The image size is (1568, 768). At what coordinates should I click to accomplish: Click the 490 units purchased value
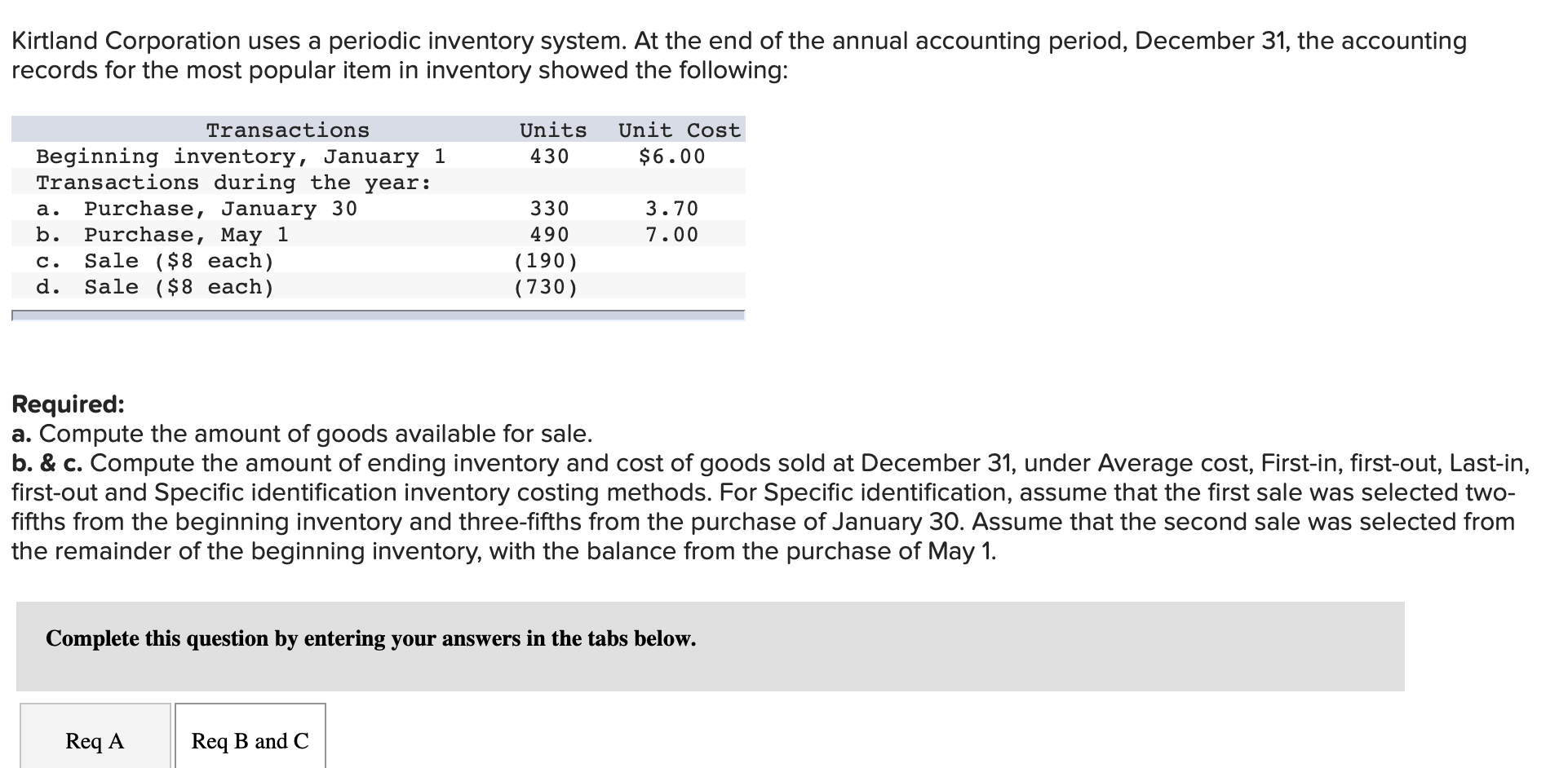548,235
